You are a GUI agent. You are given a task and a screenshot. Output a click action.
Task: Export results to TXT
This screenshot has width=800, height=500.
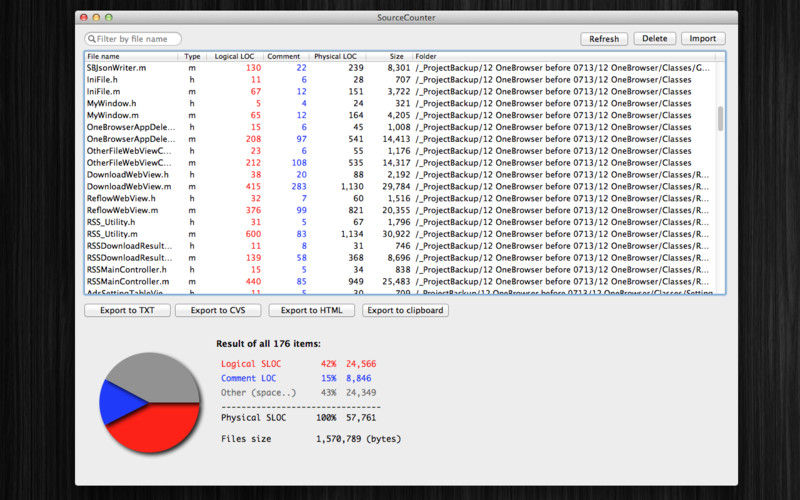click(x=127, y=310)
